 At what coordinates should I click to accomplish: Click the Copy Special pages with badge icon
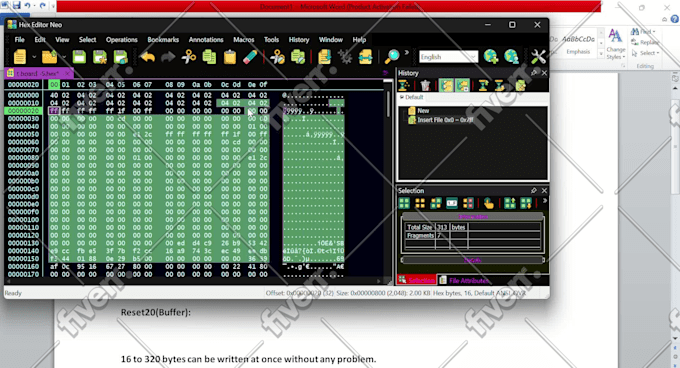coord(298,57)
